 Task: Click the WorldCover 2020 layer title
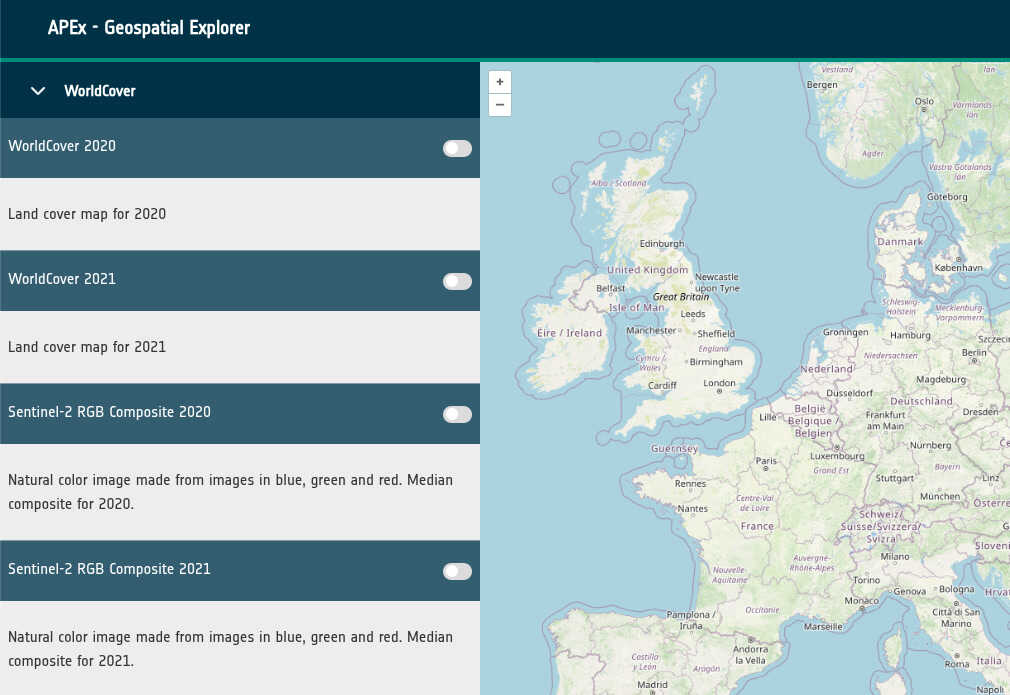pos(62,146)
